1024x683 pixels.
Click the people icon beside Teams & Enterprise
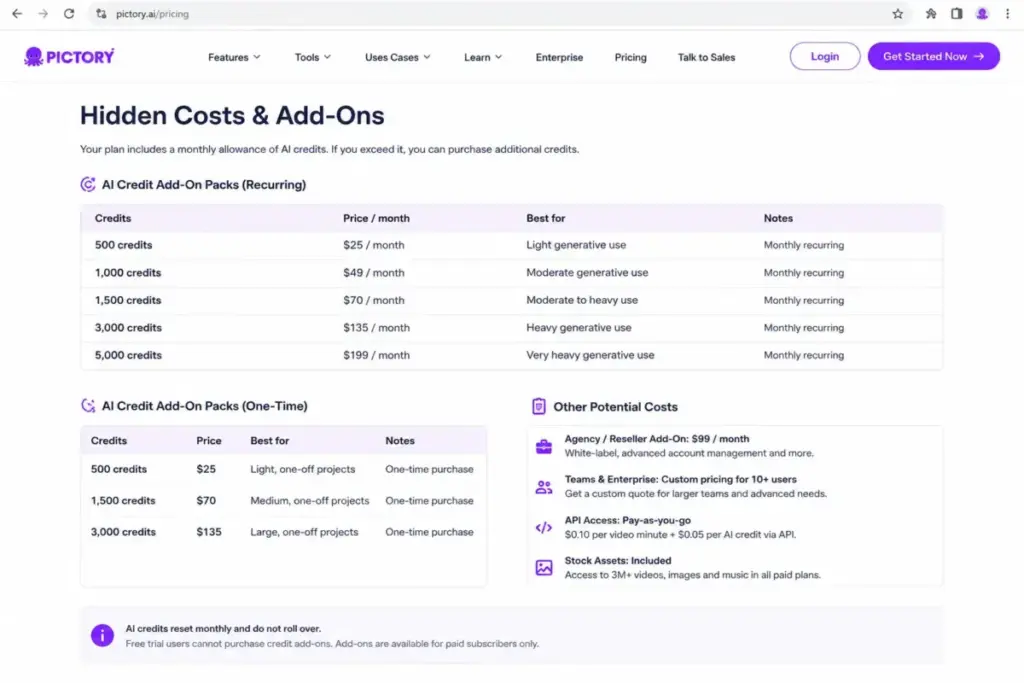click(543, 487)
